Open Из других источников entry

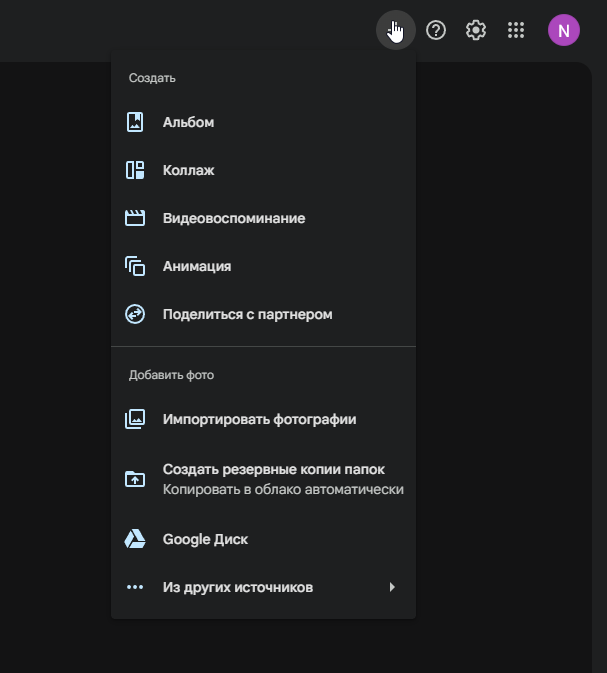point(263,587)
